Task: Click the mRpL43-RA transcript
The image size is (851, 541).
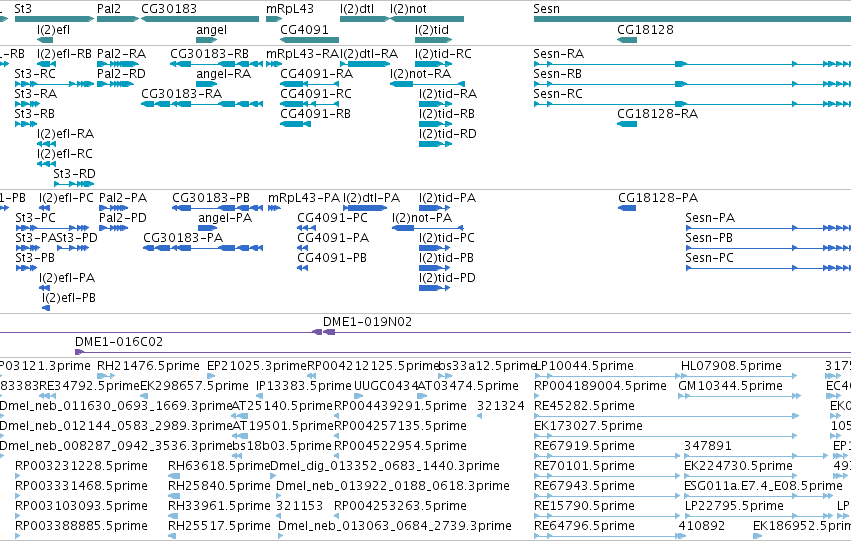Action: [274, 64]
